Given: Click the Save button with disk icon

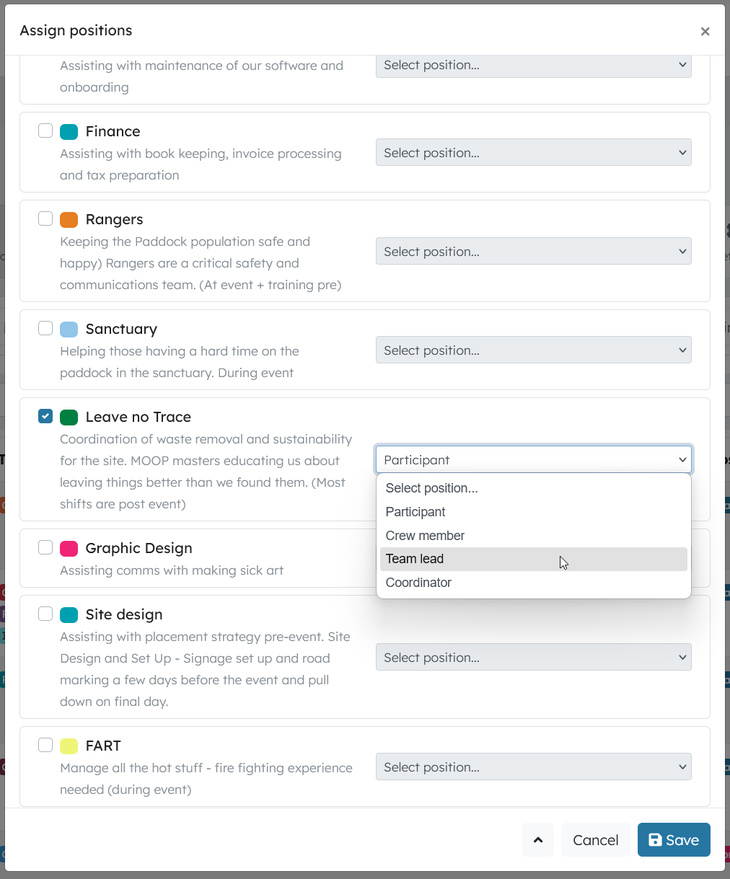Looking at the screenshot, I should pyautogui.click(x=674, y=840).
